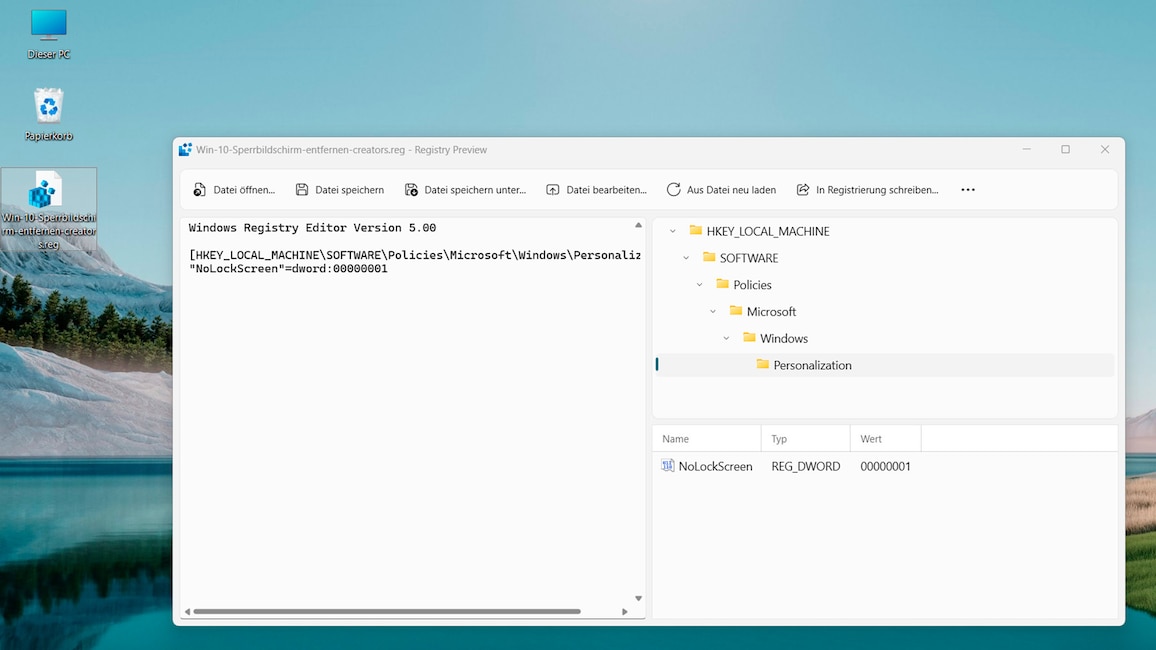Collapse the HKEY_LOCAL_MACHINE tree node
This screenshot has width=1156, height=650.
point(672,231)
